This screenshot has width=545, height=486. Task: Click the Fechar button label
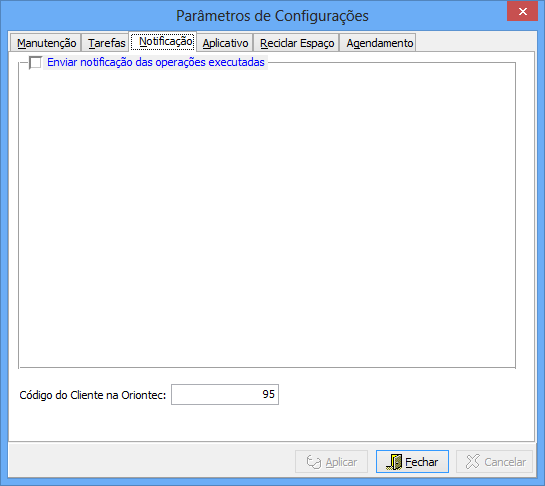pos(421,462)
